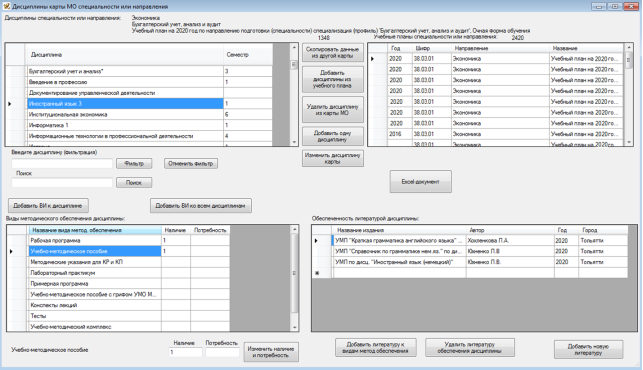Open the Excel-документ export button
The height and width of the screenshot is (370, 643).
(x=420, y=182)
